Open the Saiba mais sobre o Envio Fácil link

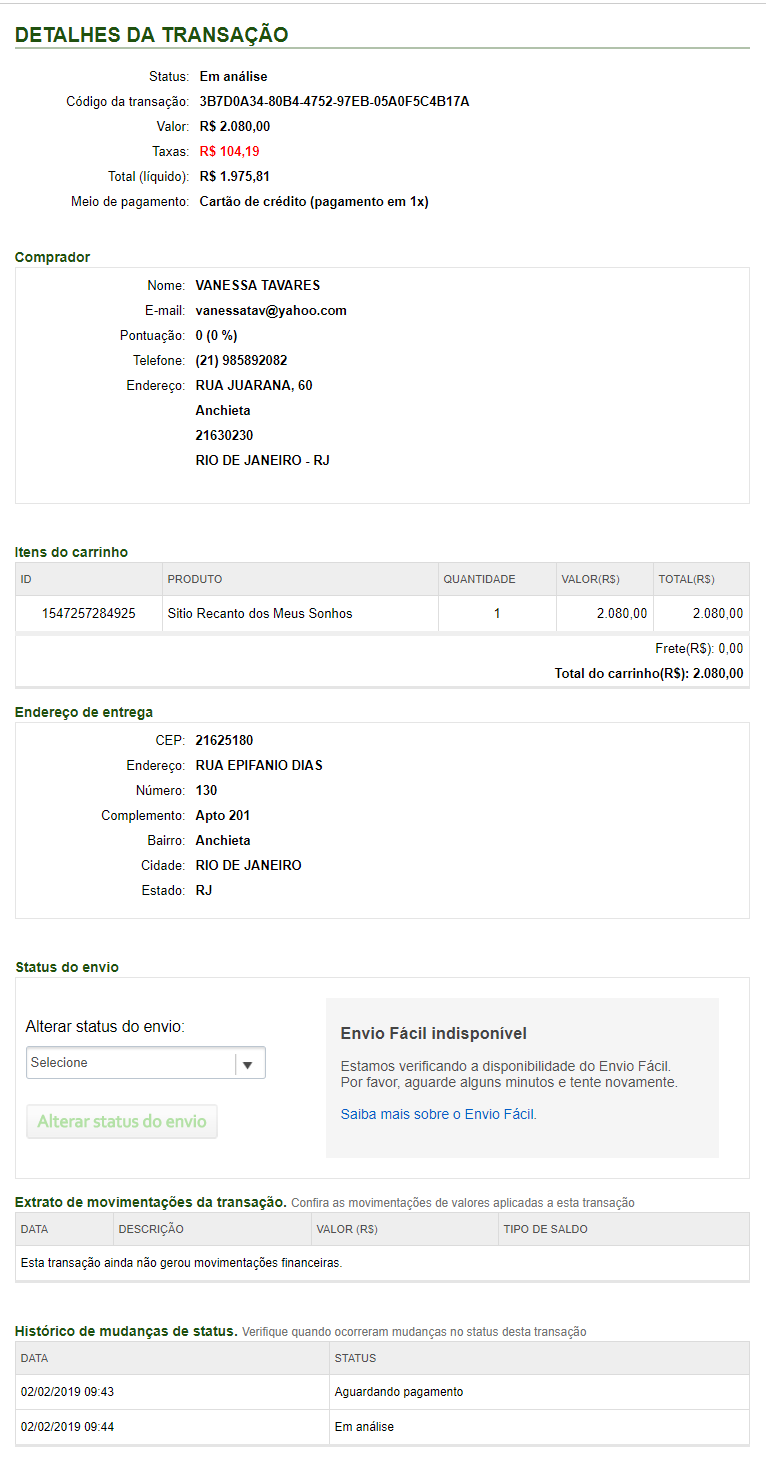pyautogui.click(x=438, y=1114)
